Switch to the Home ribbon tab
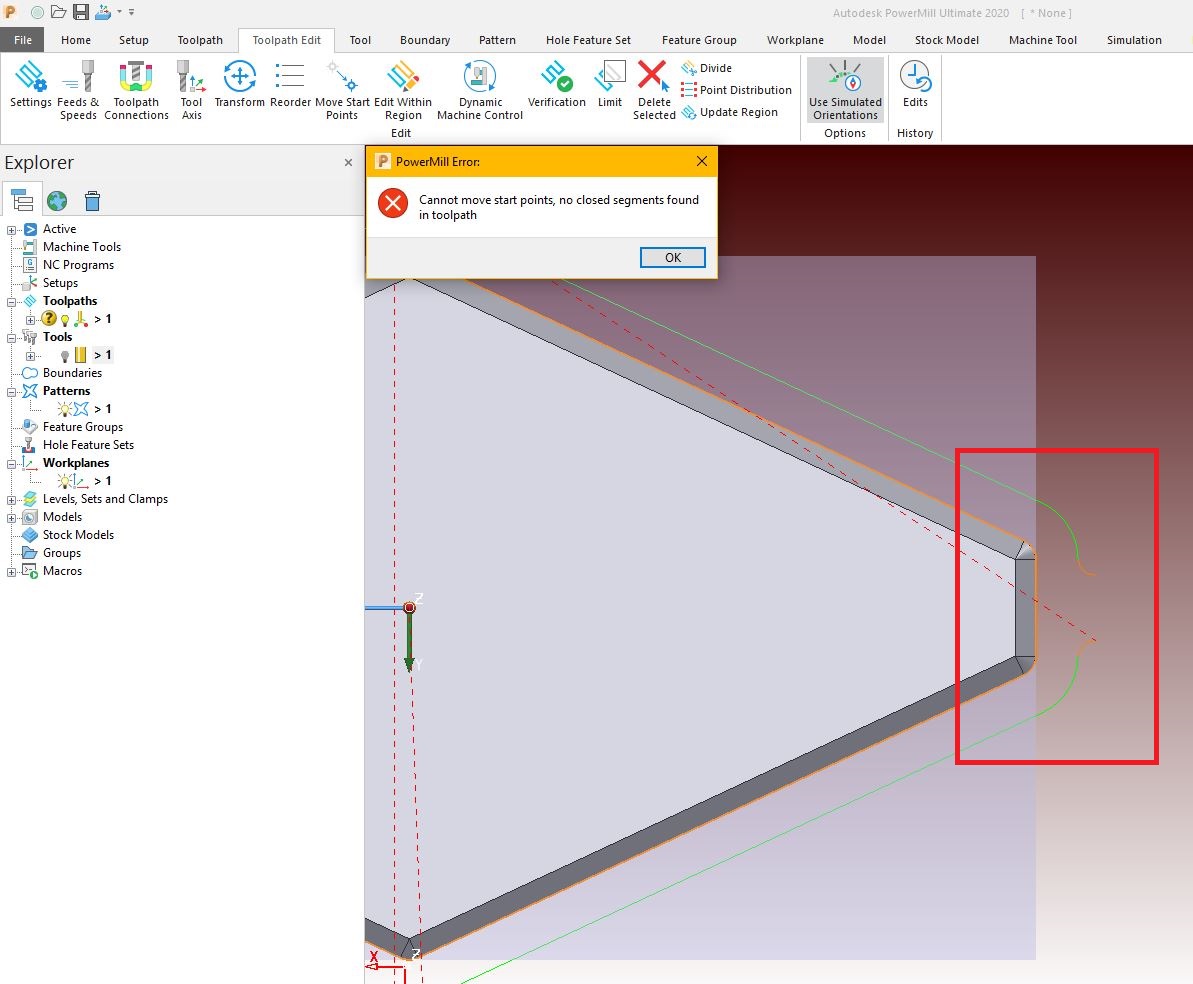Screen dimensions: 1193x984 [x=76, y=40]
